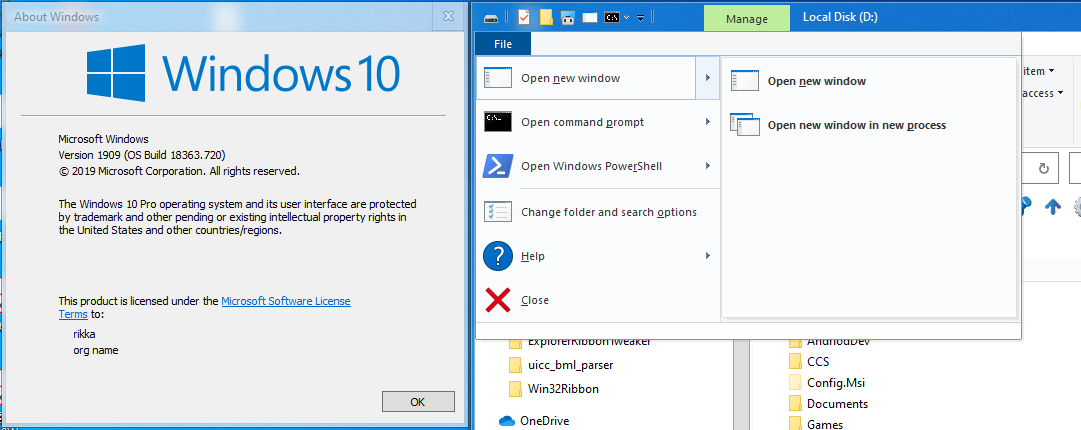The image size is (1081, 430).
Task: Click the '© 2019 Microsoft Corporation' copyright line
Action: pyautogui.click(x=179, y=171)
